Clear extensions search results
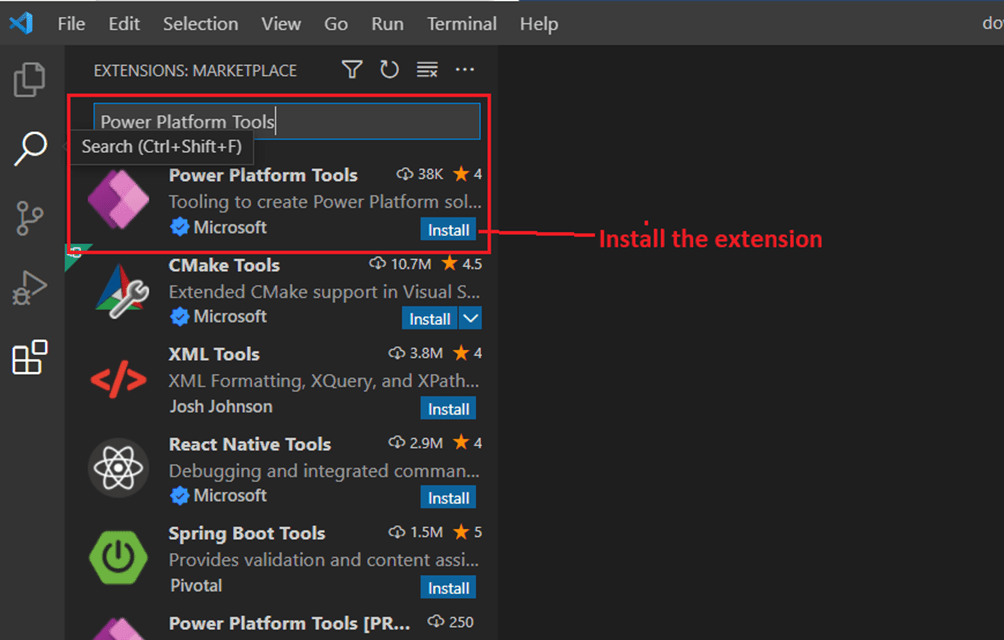Viewport: 1004px width, 640px height. (x=427, y=69)
